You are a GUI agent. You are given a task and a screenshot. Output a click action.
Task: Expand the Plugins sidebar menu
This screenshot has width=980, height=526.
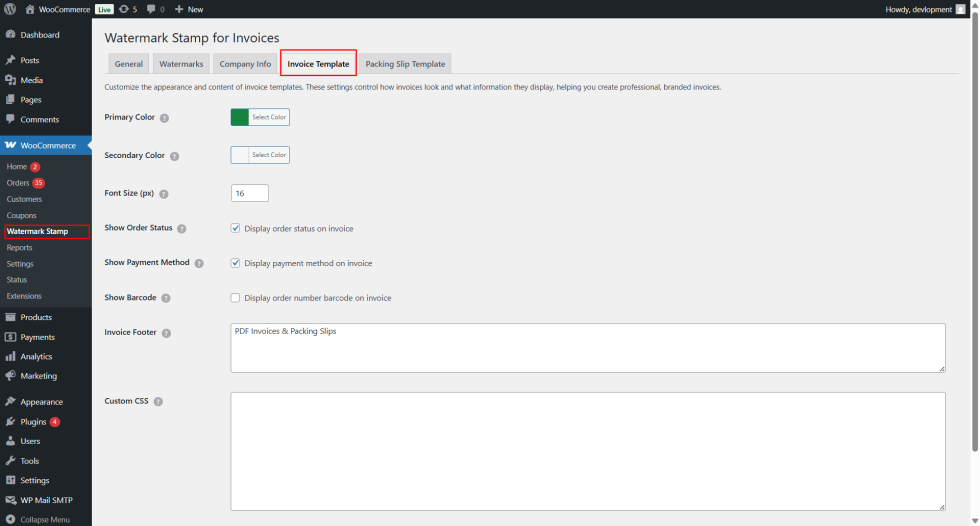point(33,422)
